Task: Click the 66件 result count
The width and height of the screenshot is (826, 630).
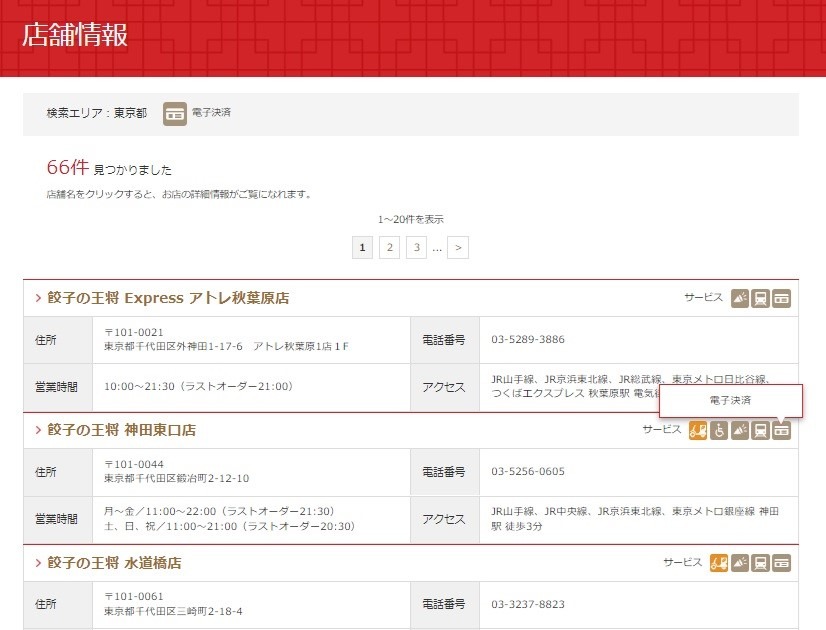Action: (67, 168)
